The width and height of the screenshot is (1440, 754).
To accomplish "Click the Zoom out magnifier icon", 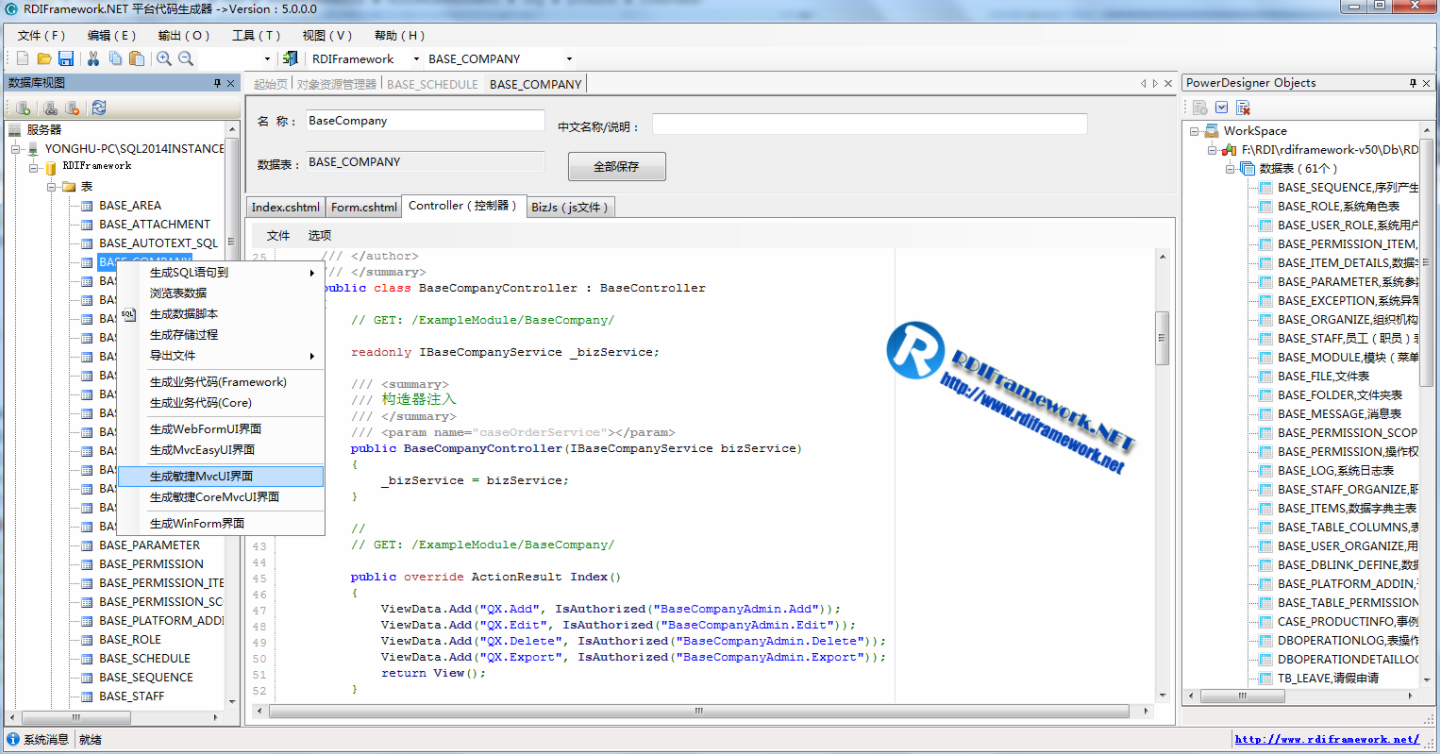I will click(x=186, y=59).
